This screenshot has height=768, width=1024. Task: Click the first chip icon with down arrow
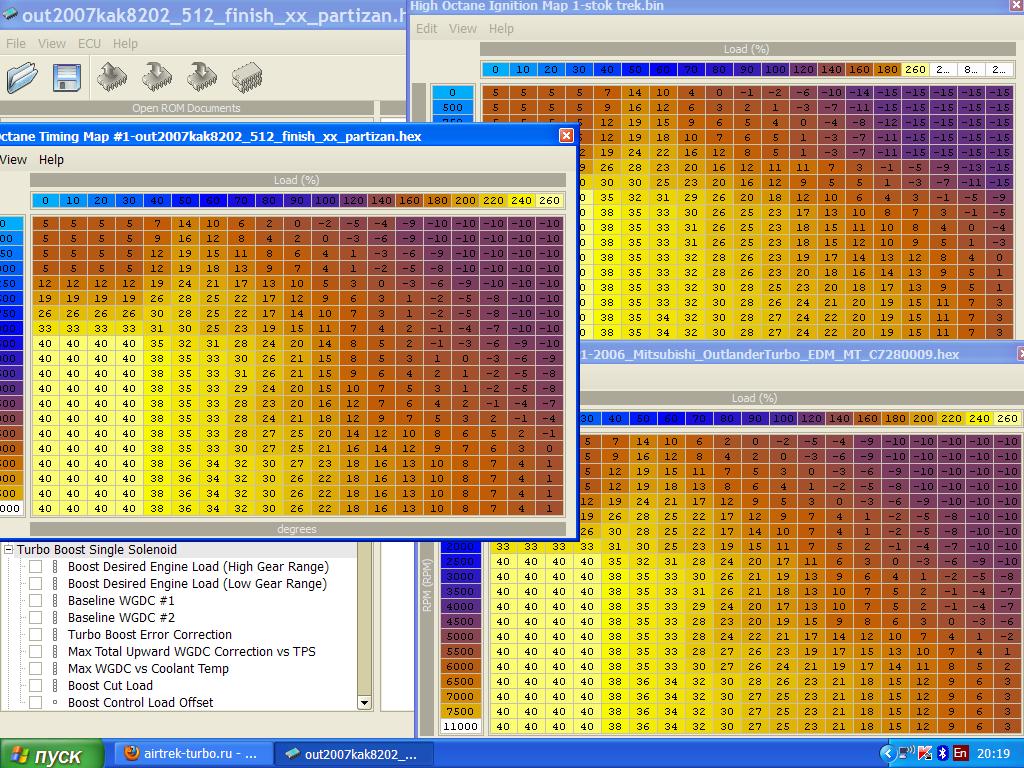coord(157,77)
